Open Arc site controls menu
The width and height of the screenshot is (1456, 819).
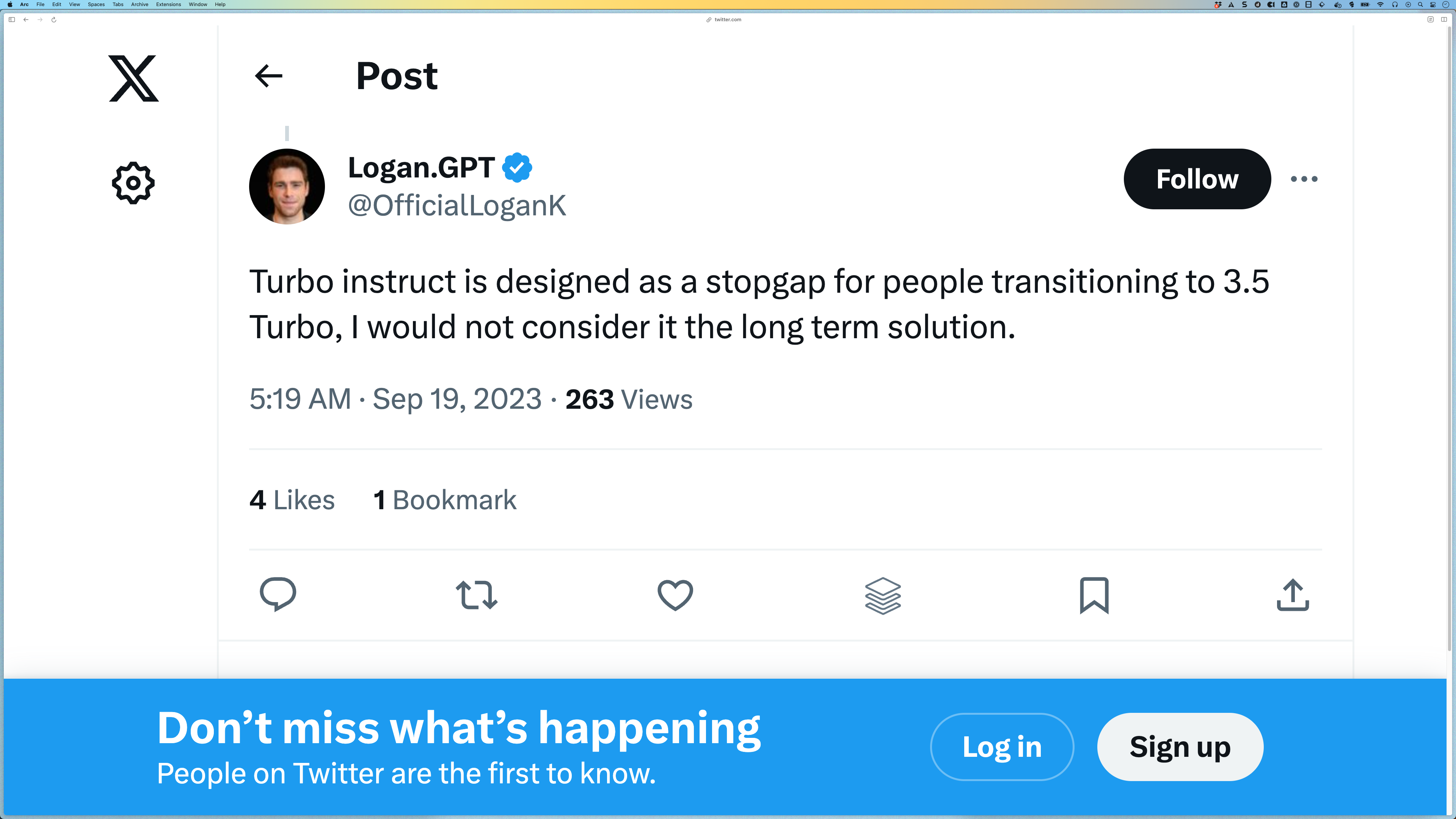click(x=1431, y=20)
